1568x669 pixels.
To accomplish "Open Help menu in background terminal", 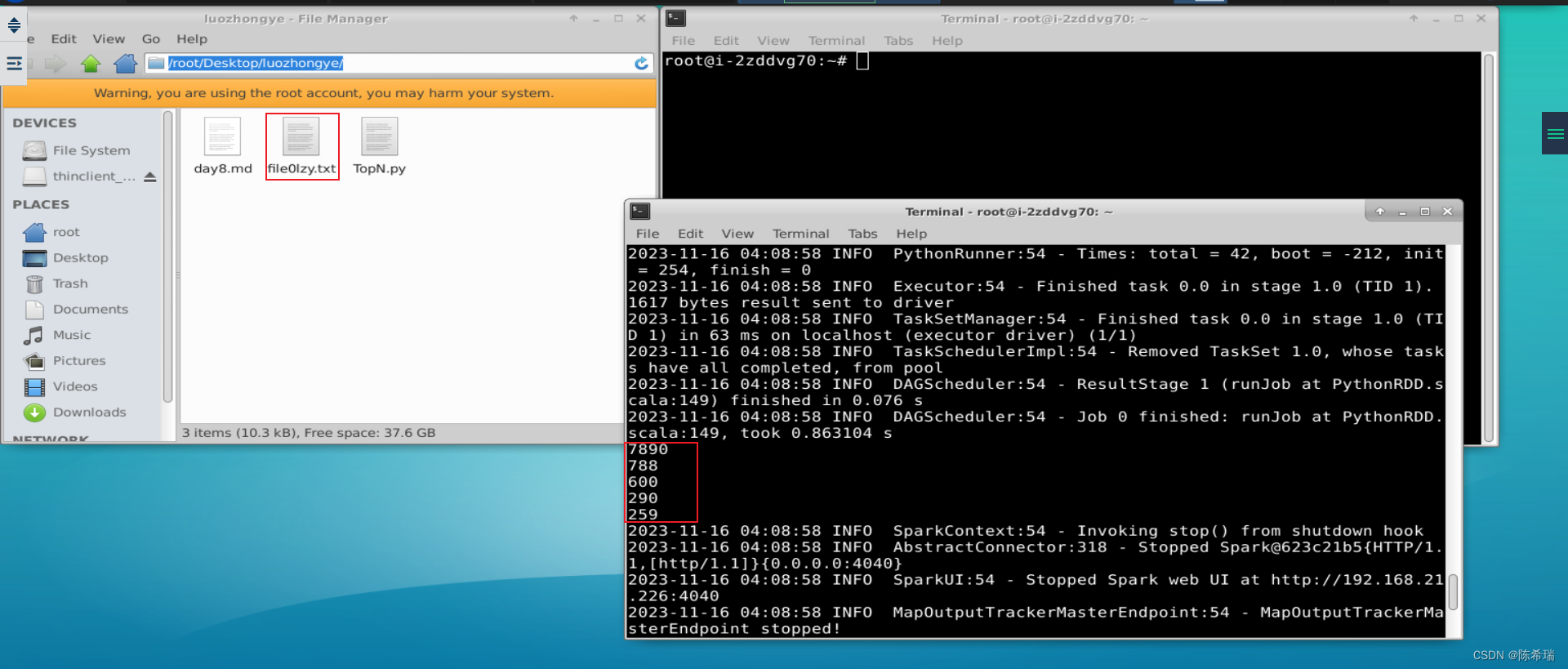I will [x=947, y=41].
